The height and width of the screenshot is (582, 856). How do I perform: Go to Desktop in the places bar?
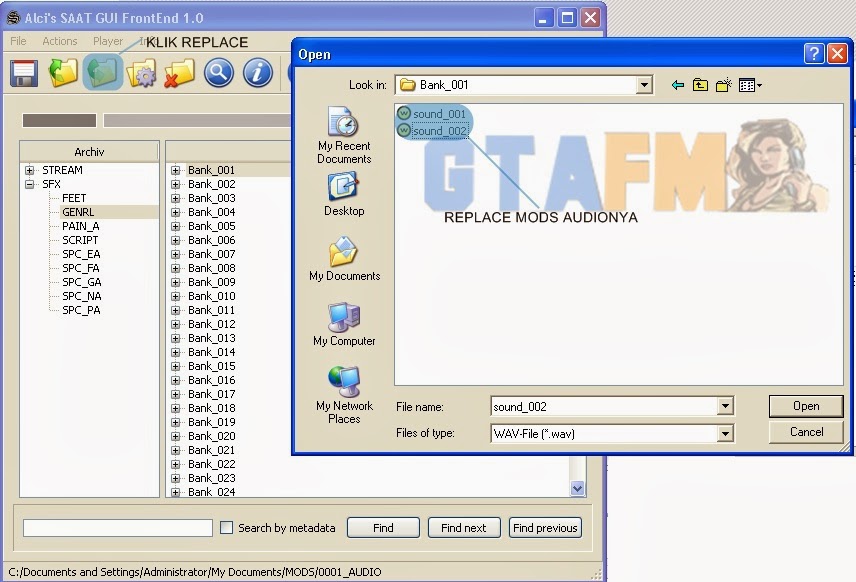tap(344, 194)
